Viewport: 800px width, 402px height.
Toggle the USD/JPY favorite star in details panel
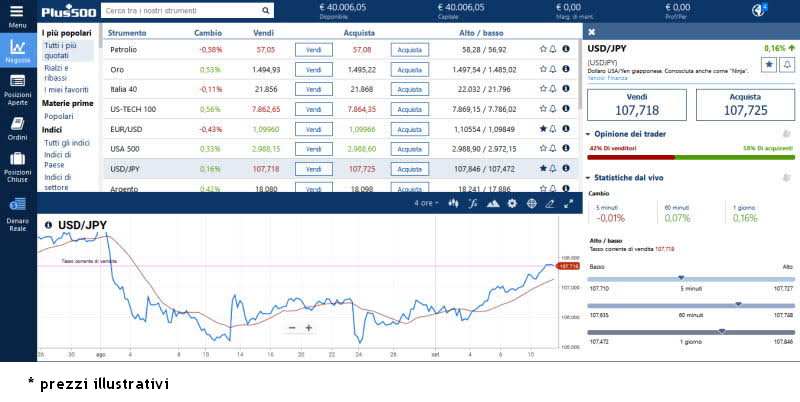point(769,64)
